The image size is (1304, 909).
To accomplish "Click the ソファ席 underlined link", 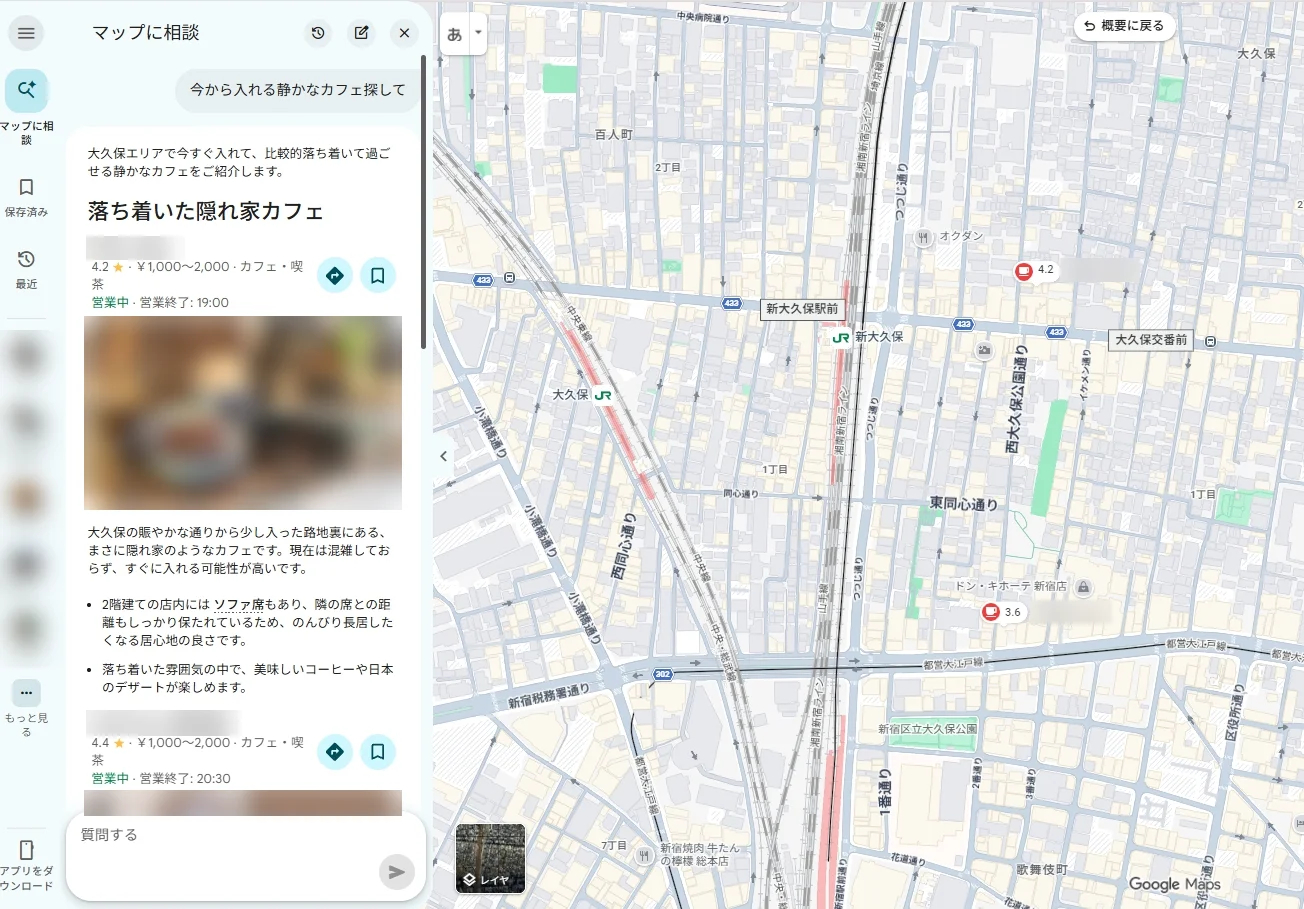I will point(239,604).
